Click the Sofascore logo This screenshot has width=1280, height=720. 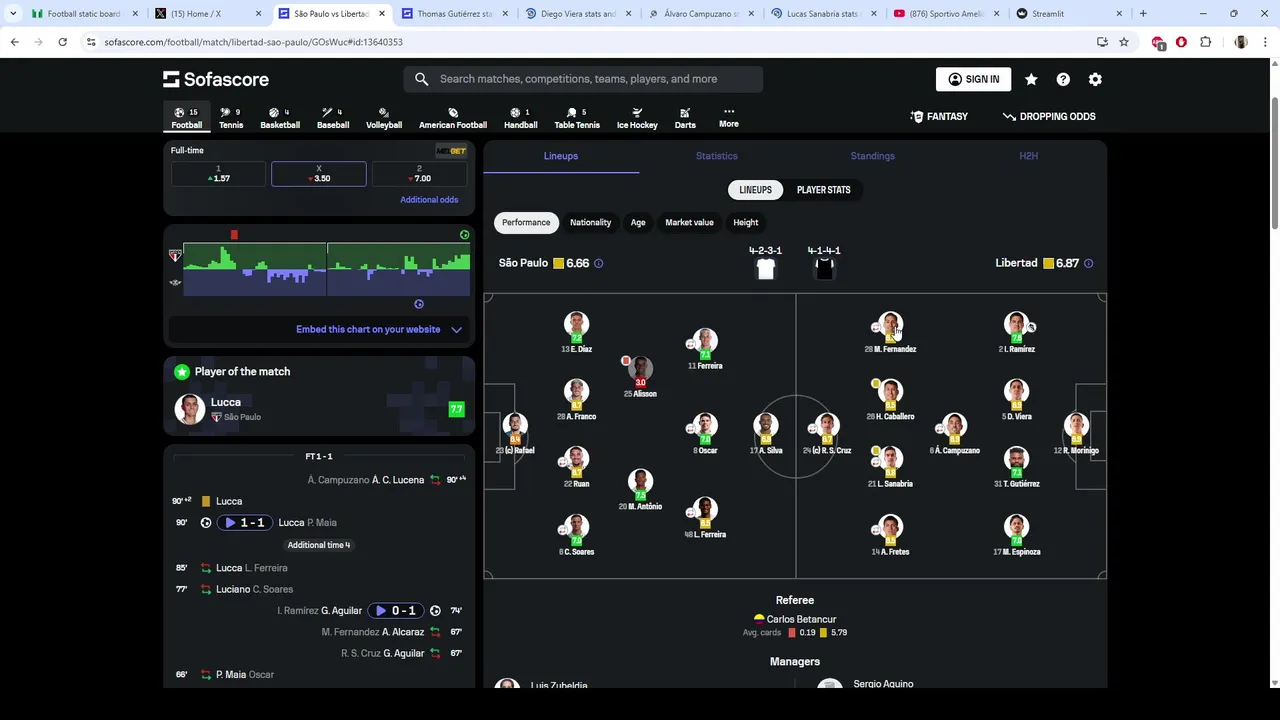216,79
